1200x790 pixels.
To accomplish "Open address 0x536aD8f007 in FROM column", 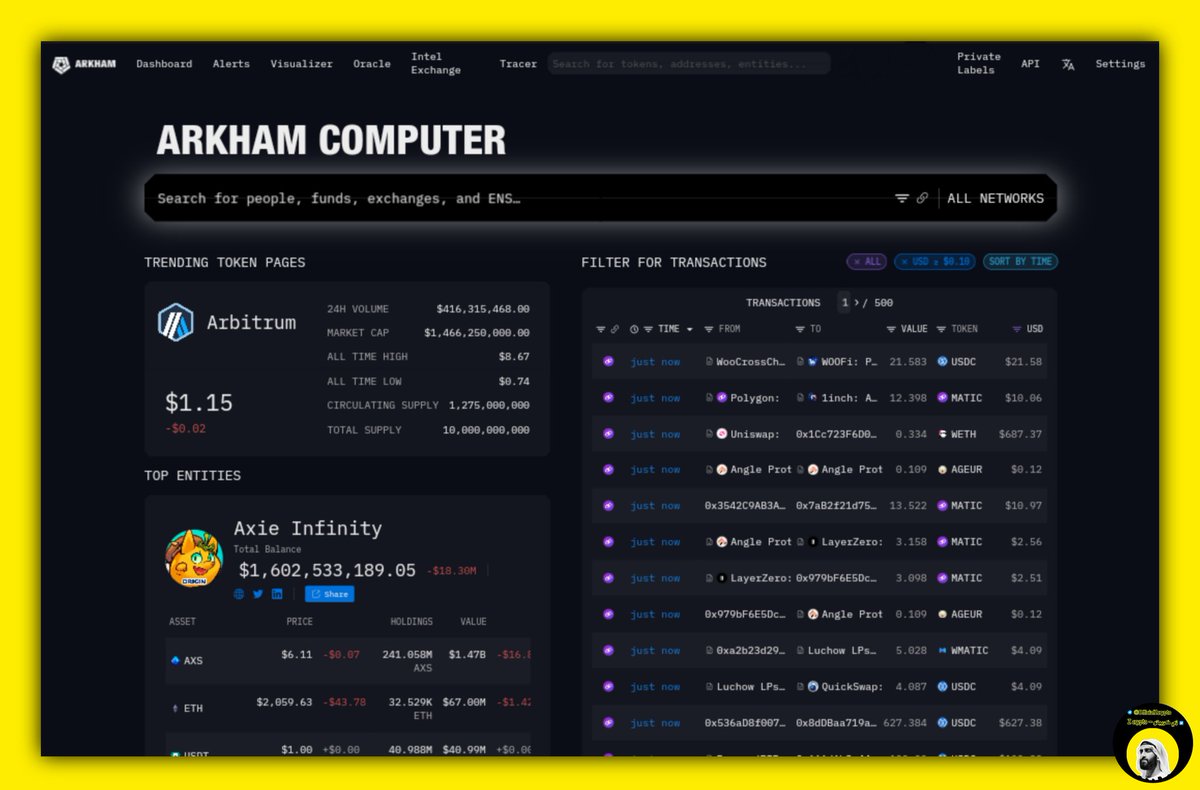I will click(745, 722).
